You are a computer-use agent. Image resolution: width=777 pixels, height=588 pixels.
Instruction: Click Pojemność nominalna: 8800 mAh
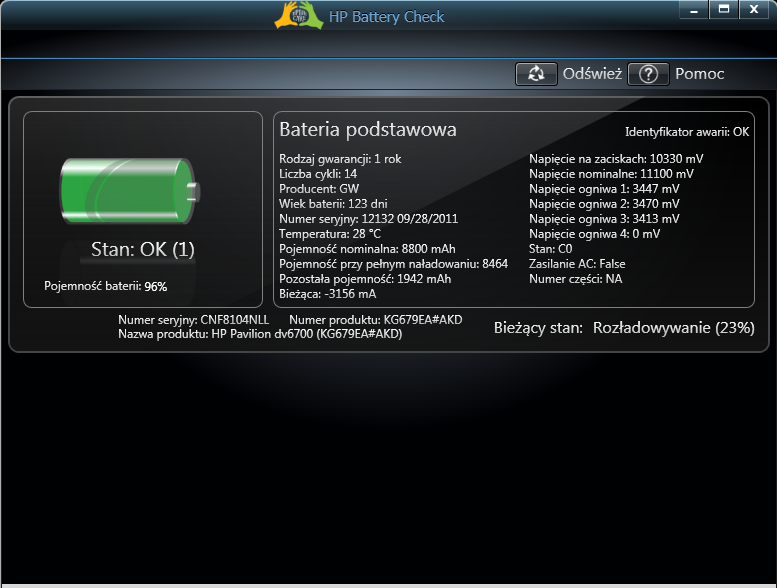(367, 249)
